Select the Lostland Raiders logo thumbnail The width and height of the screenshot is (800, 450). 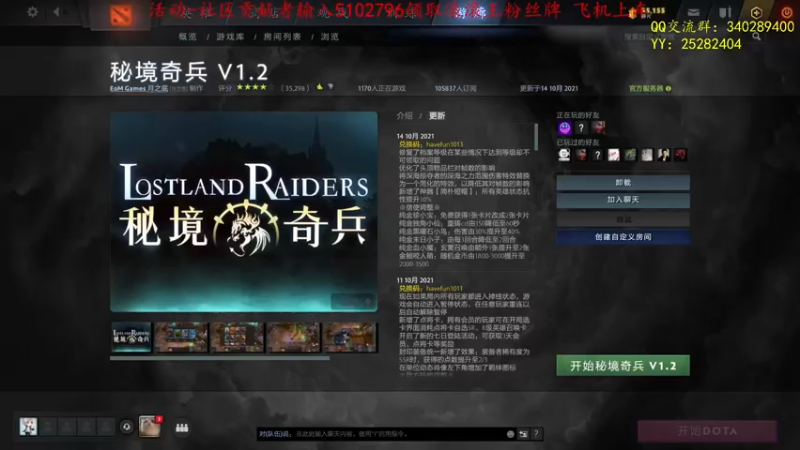point(131,337)
